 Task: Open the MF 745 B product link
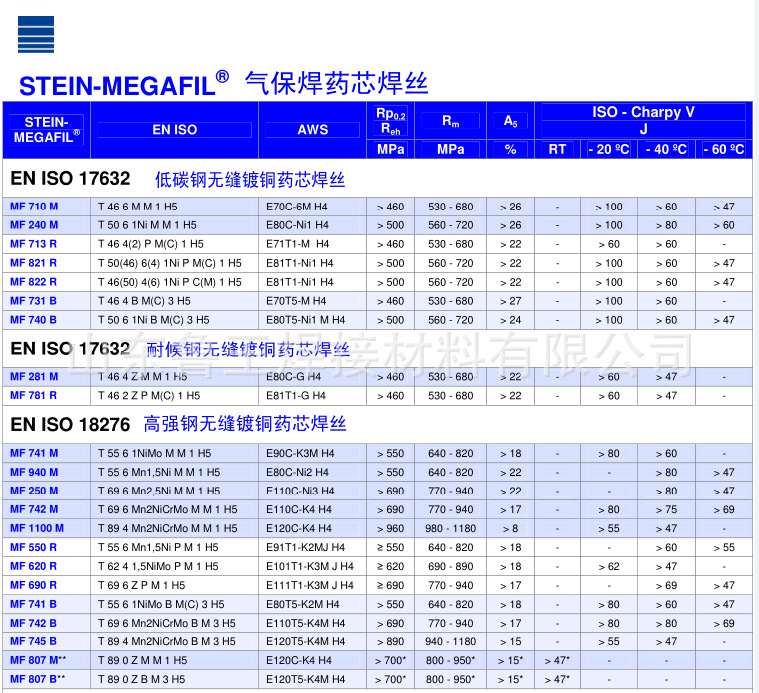tap(34, 641)
